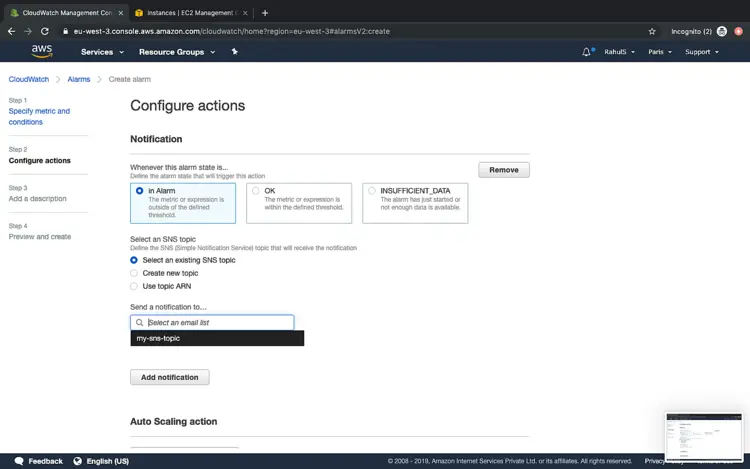This screenshot has height=469, width=750.
Task: Pick my-sns-topic from the dropdown list
Action: (x=217, y=338)
